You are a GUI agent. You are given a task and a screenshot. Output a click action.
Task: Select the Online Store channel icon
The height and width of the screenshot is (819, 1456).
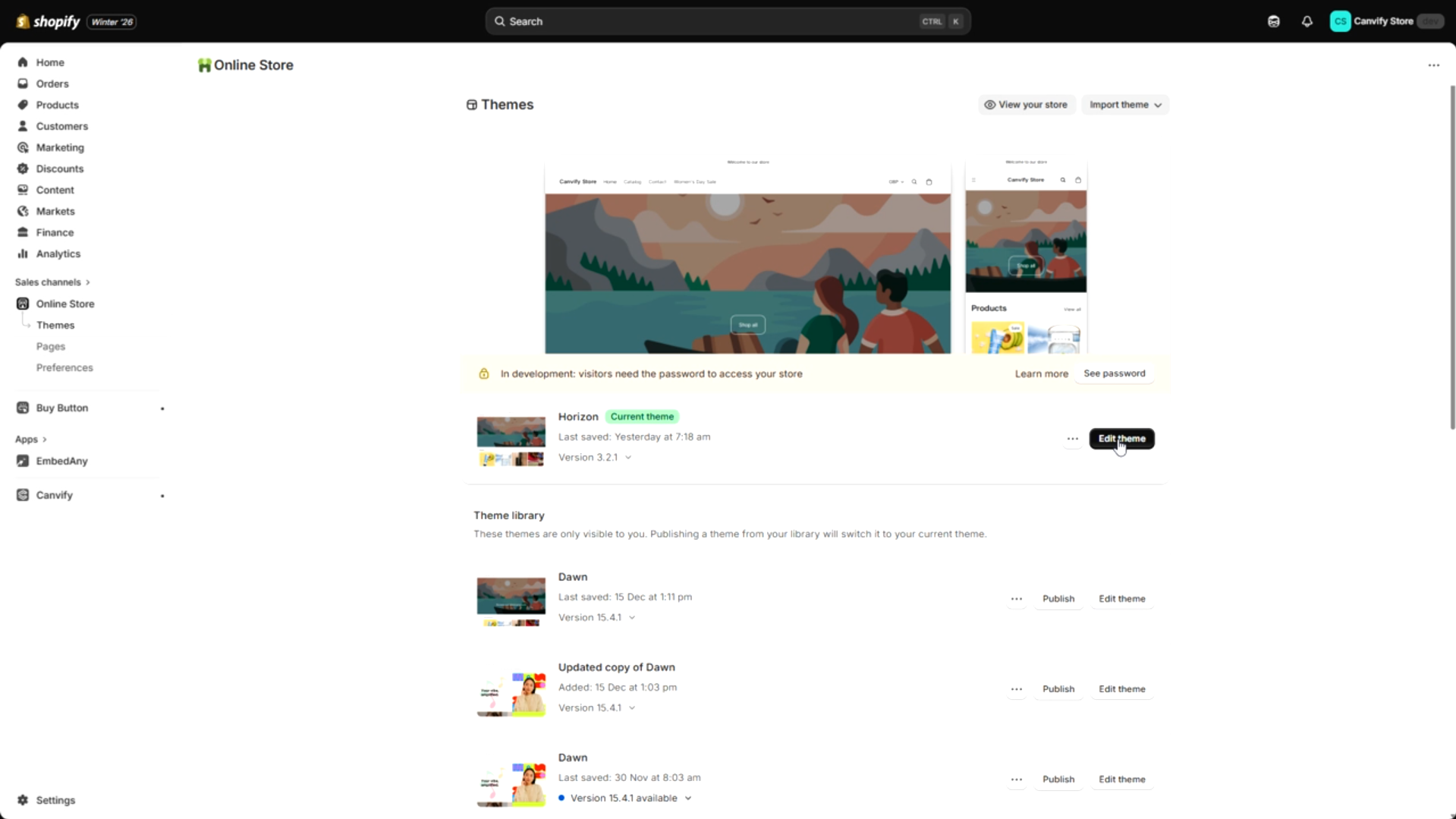coord(22,304)
